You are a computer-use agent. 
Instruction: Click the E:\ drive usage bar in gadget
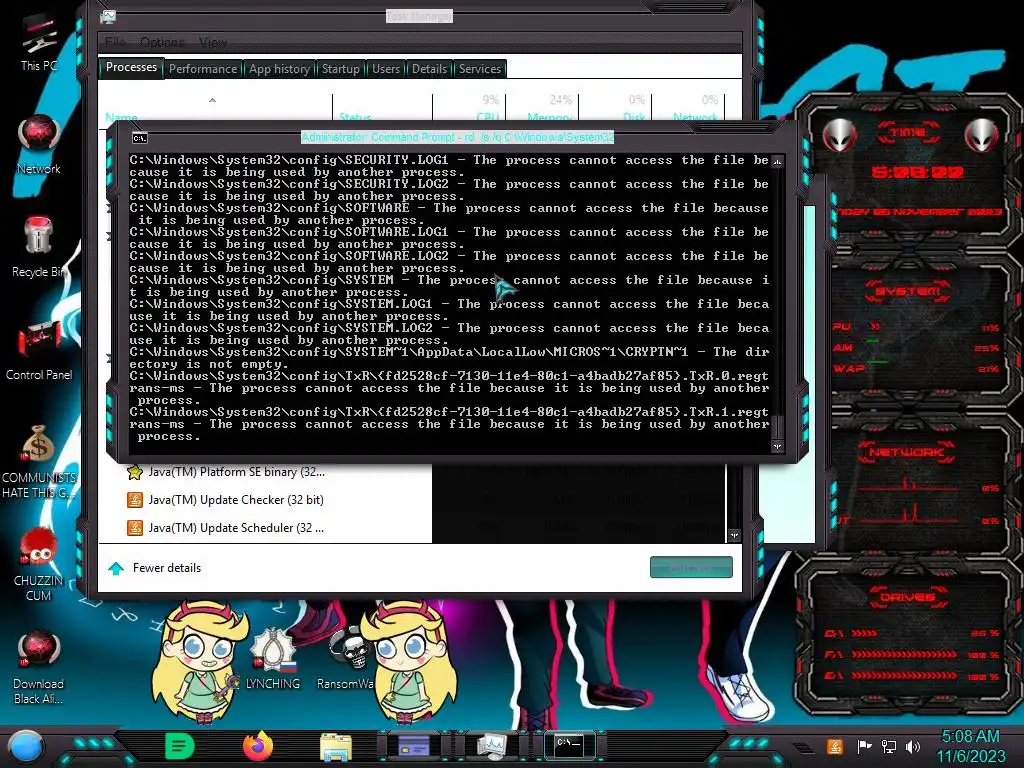(904, 676)
